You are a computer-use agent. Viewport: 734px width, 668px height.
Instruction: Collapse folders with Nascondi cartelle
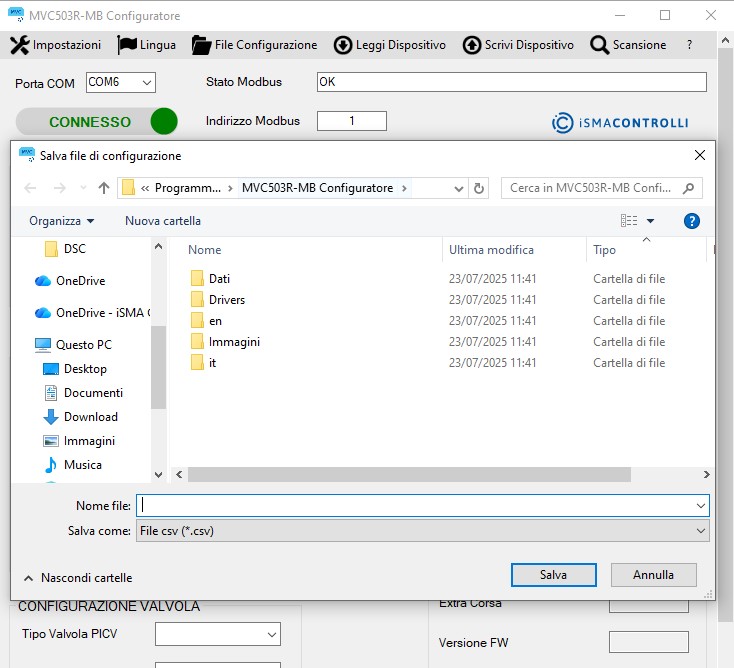click(78, 578)
